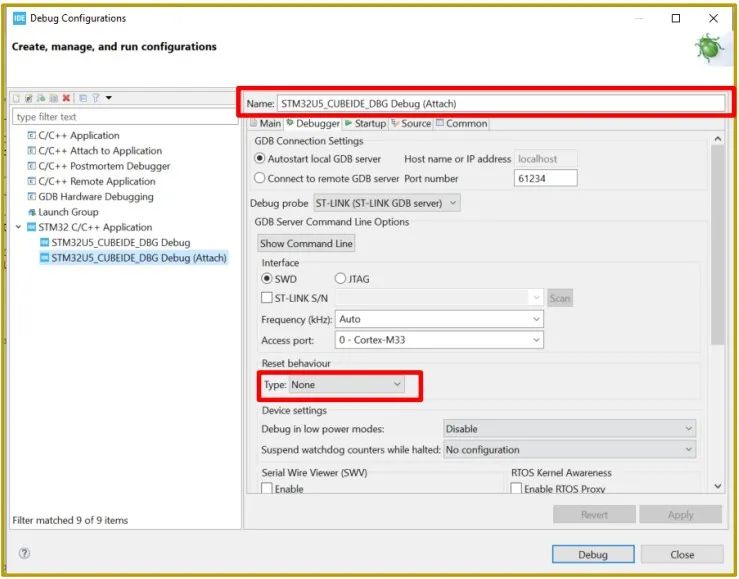Switch to the Startup tab
The height and width of the screenshot is (579, 739).
pos(365,123)
